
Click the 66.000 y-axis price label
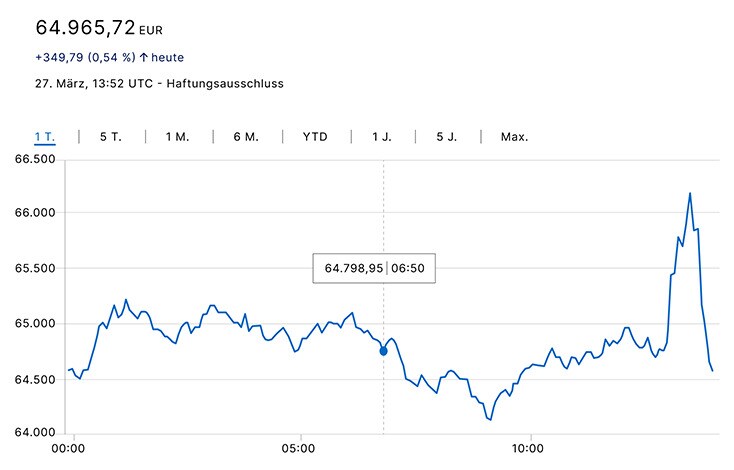(x=32, y=213)
